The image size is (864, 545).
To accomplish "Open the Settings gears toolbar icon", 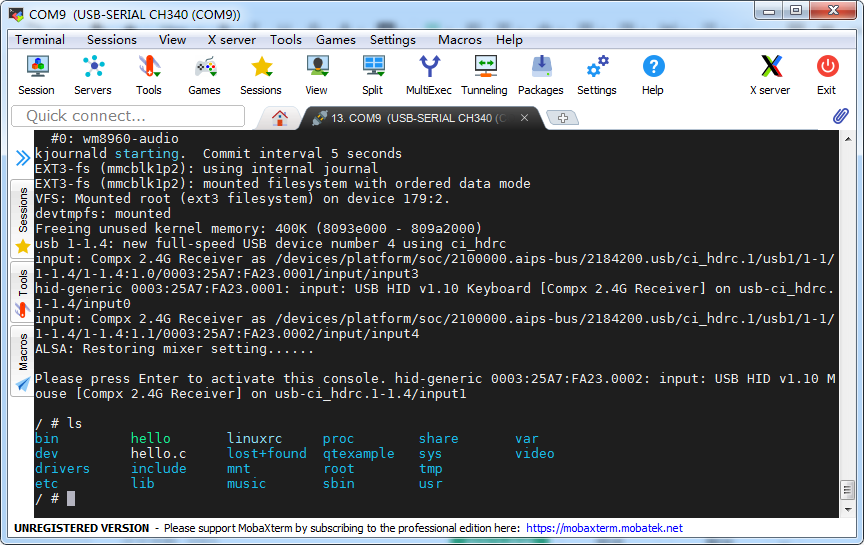I will pyautogui.click(x=597, y=75).
